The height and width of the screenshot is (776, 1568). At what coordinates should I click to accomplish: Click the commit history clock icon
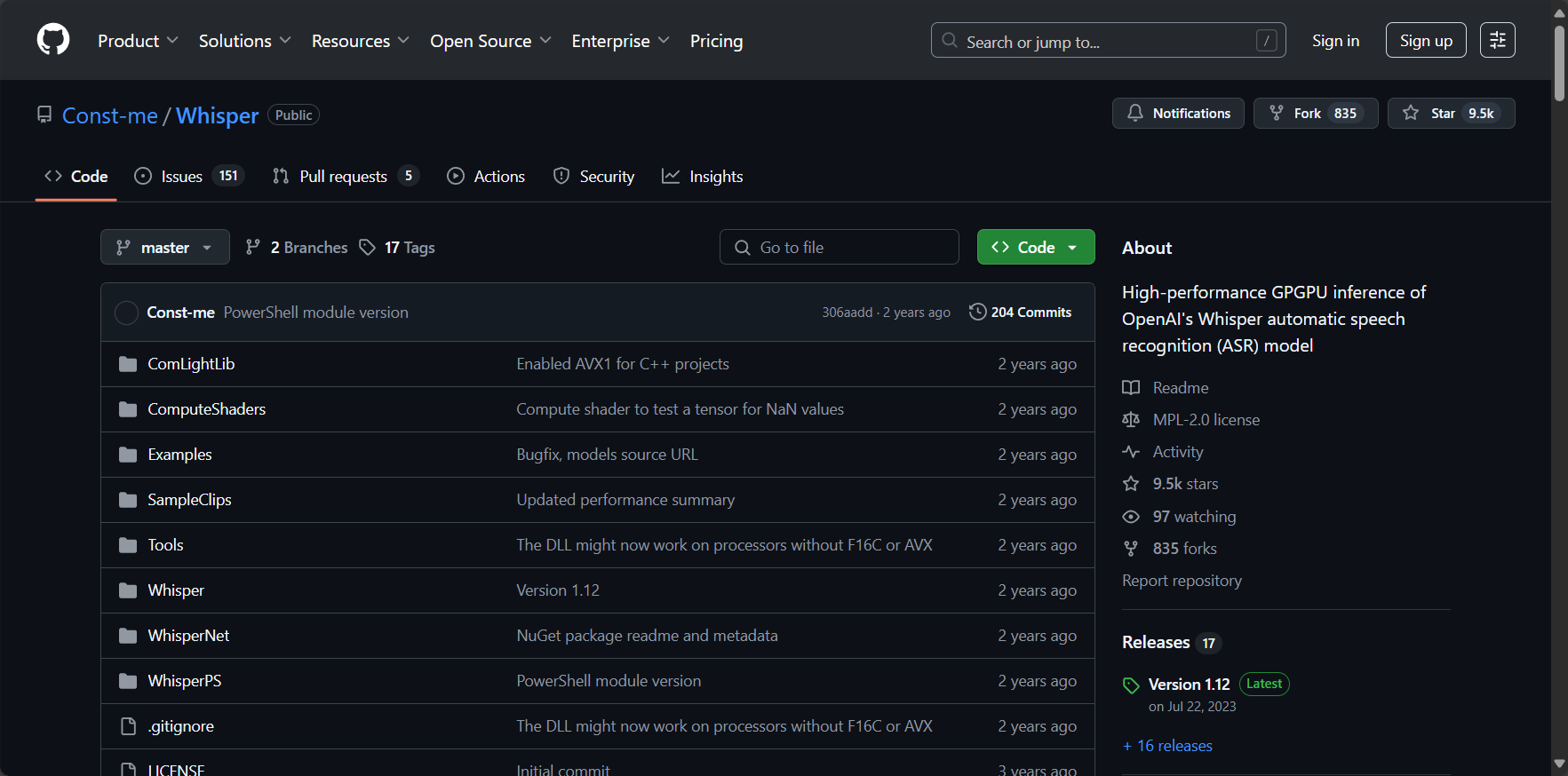point(977,312)
